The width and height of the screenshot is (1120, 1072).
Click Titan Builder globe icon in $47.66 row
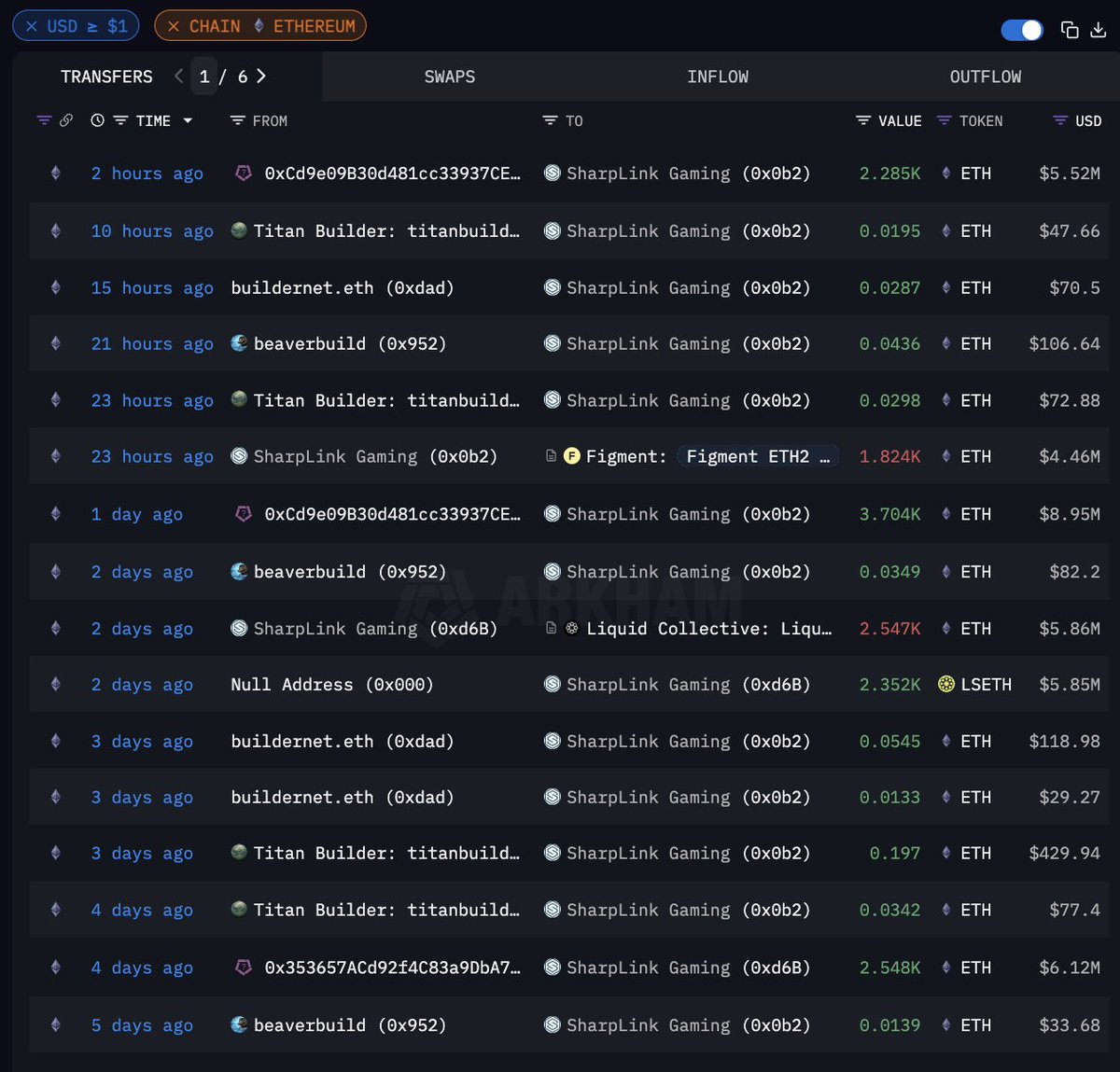coord(239,230)
